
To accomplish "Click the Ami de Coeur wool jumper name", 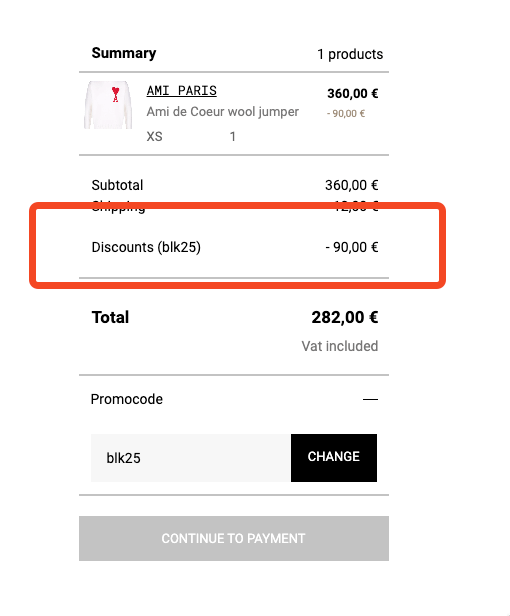I will click(x=223, y=112).
